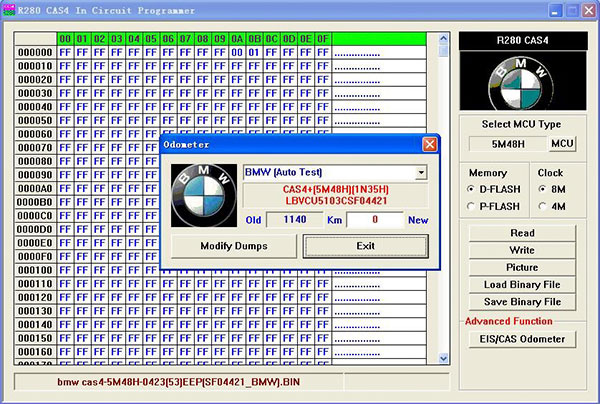This screenshot has height=404, width=600.
Task: Click the hex view scroll up arrow
Action: tap(443, 38)
